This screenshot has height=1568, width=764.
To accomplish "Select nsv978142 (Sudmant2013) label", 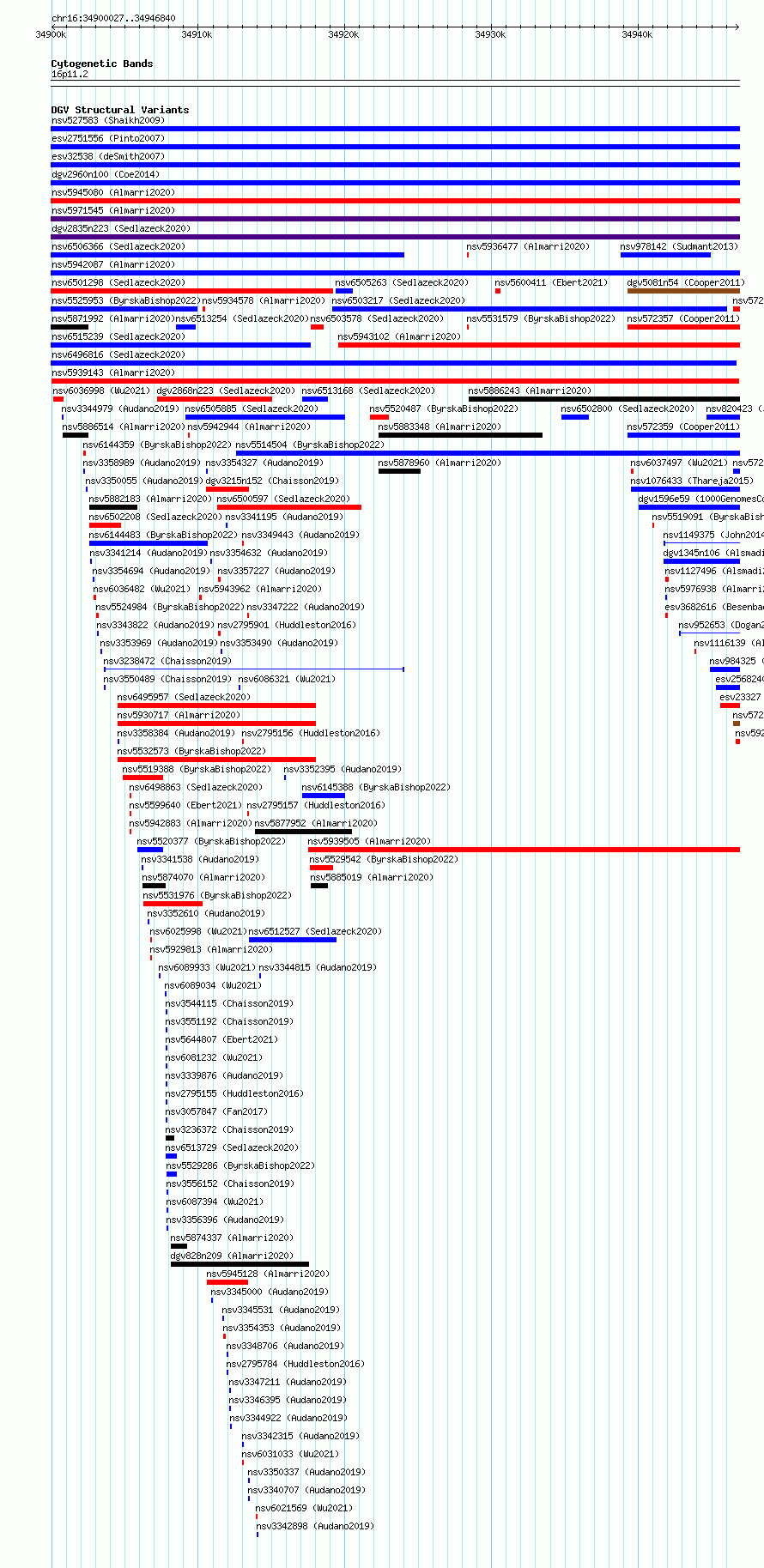I will coord(678,246).
